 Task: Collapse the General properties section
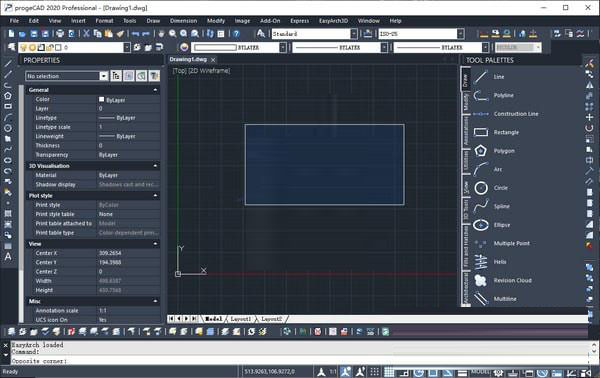155,90
